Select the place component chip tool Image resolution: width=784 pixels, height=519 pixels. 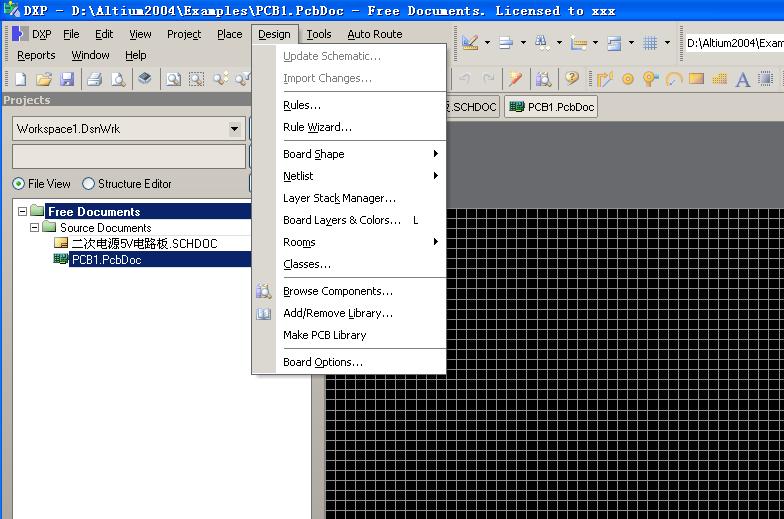tap(766, 78)
